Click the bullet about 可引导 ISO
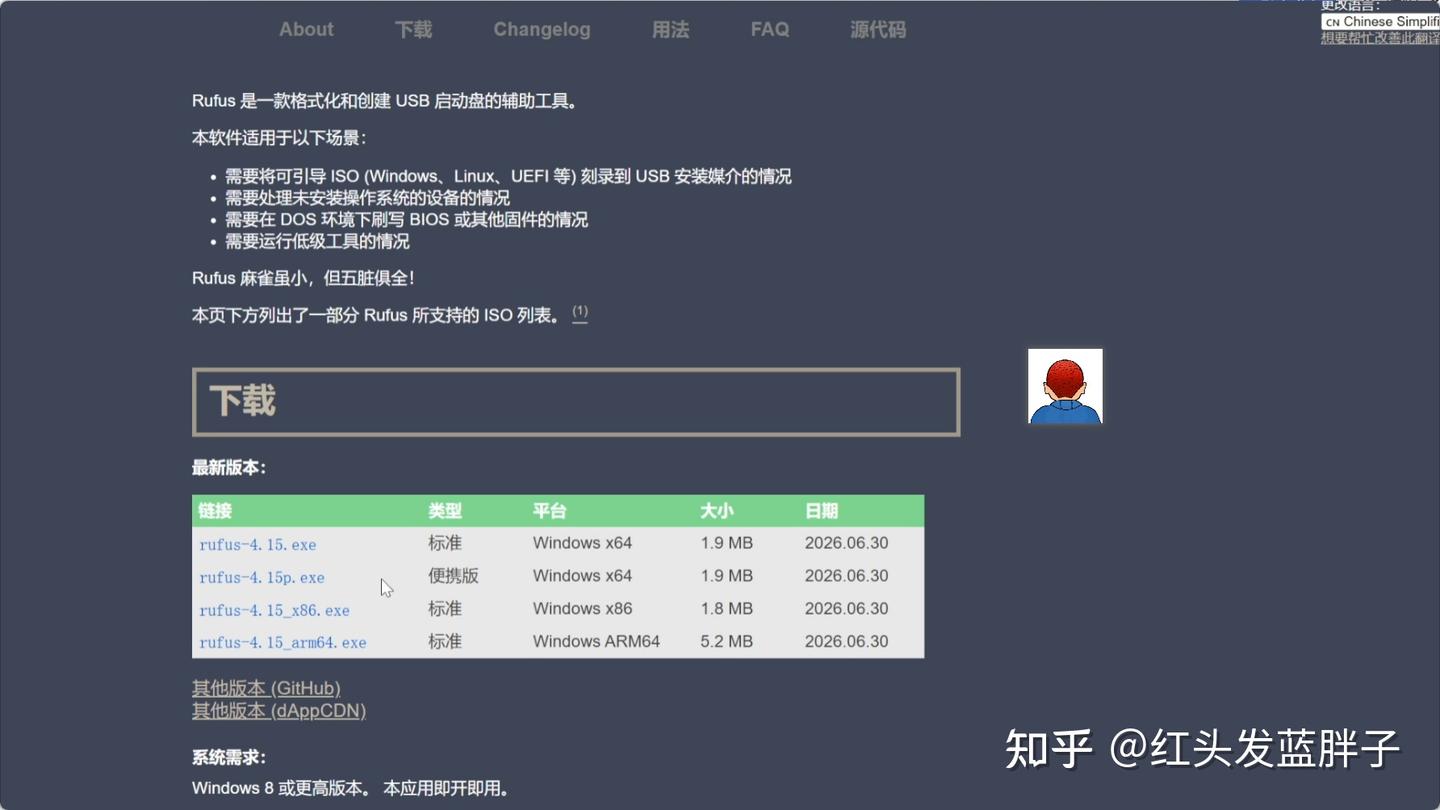The image size is (1440, 810). click(x=508, y=177)
